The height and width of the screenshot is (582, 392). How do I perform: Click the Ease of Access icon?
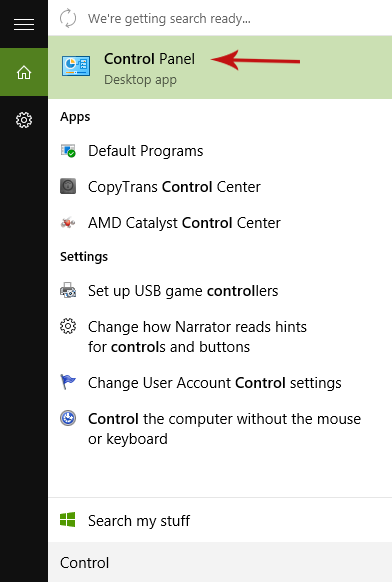tap(68, 418)
